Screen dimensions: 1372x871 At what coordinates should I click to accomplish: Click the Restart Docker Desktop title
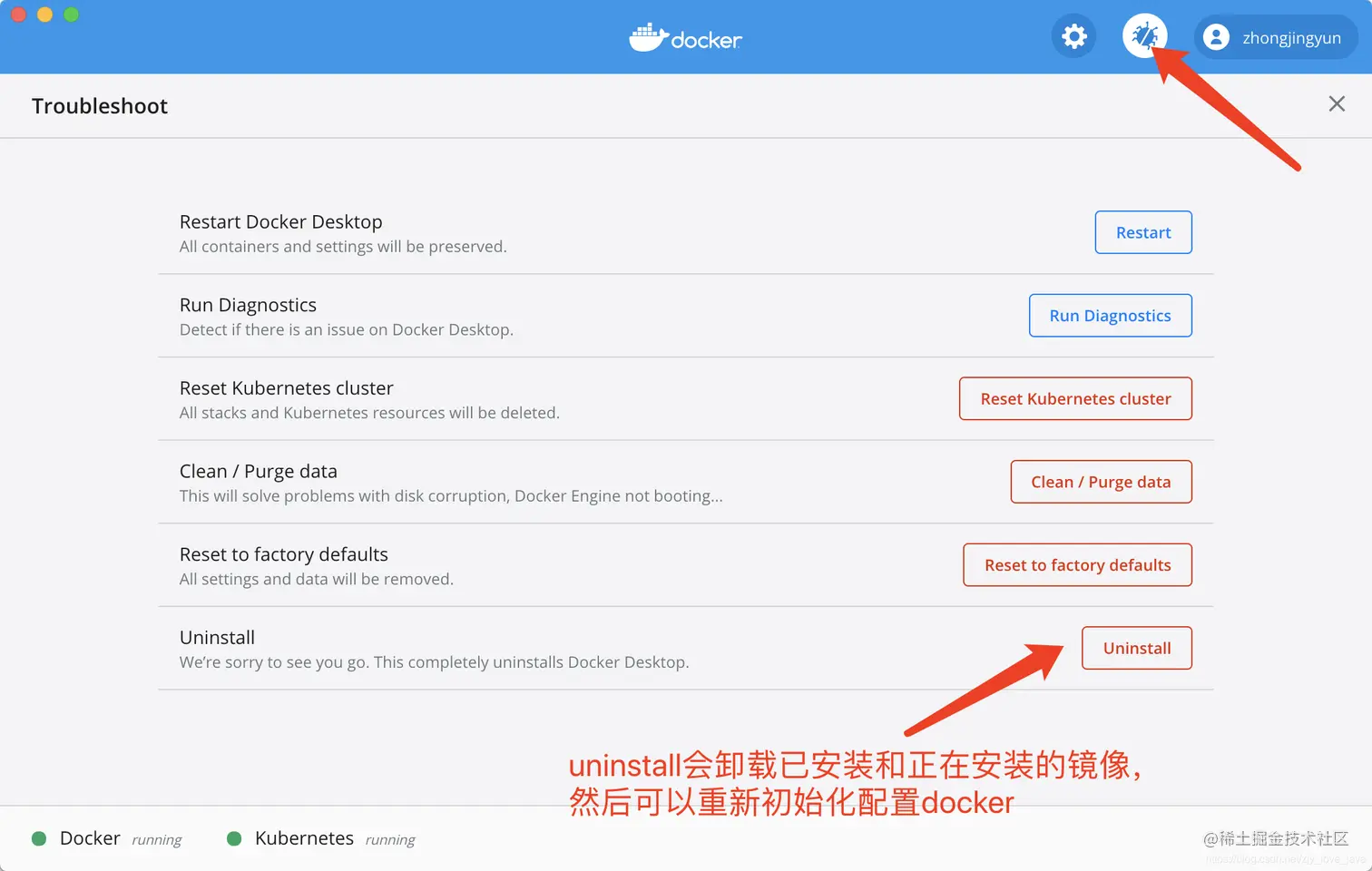pos(280,221)
